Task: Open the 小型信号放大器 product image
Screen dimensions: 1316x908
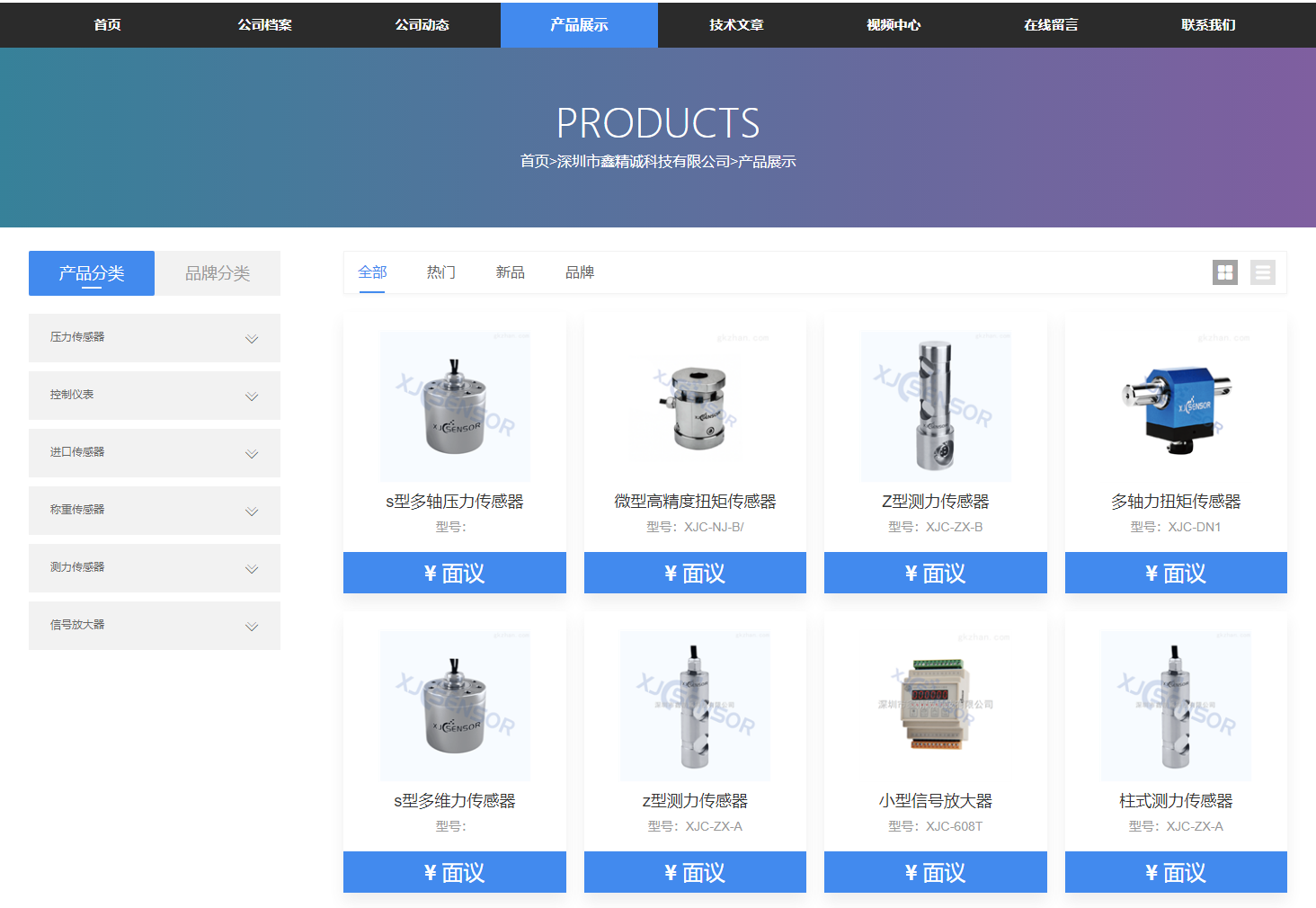Action: coord(935,706)
